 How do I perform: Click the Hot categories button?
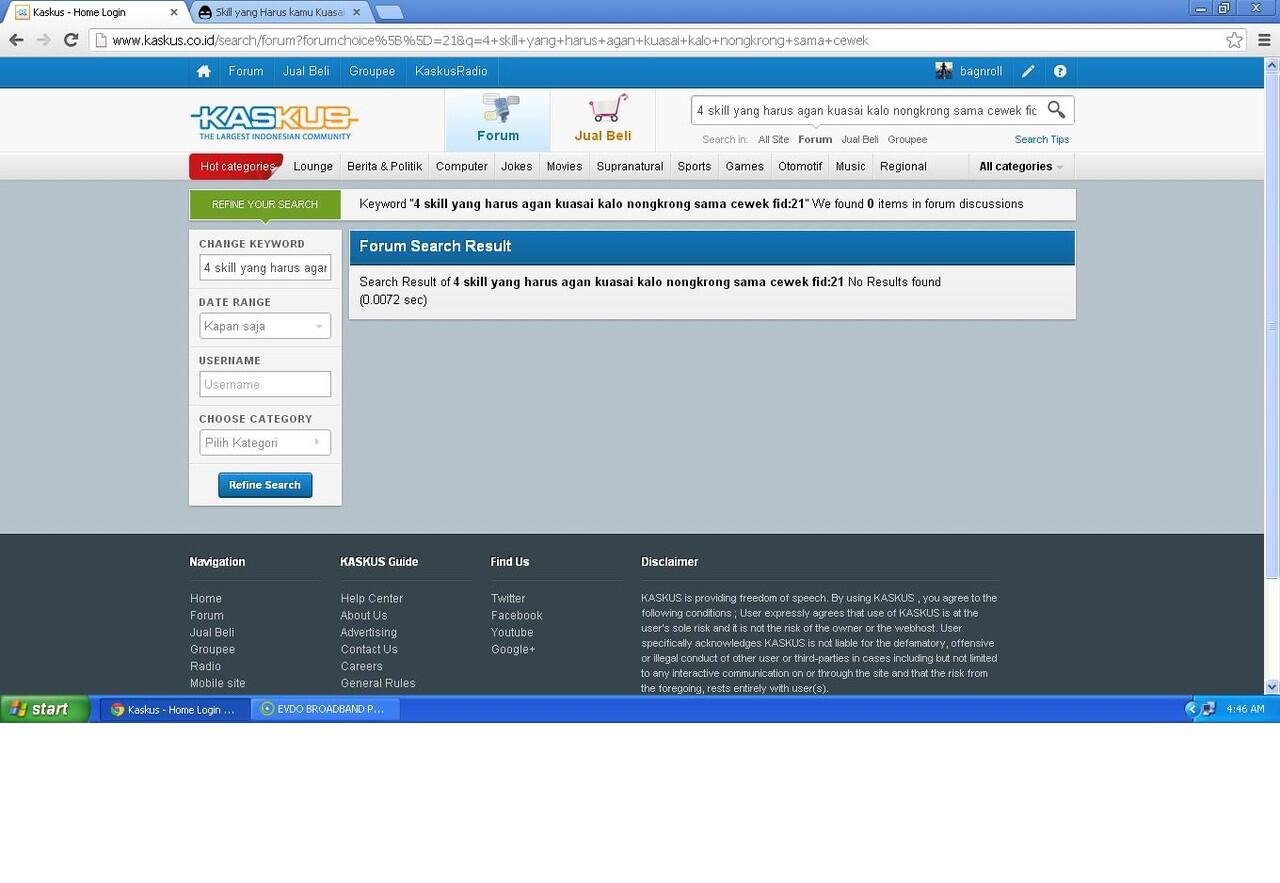point(237,166)
